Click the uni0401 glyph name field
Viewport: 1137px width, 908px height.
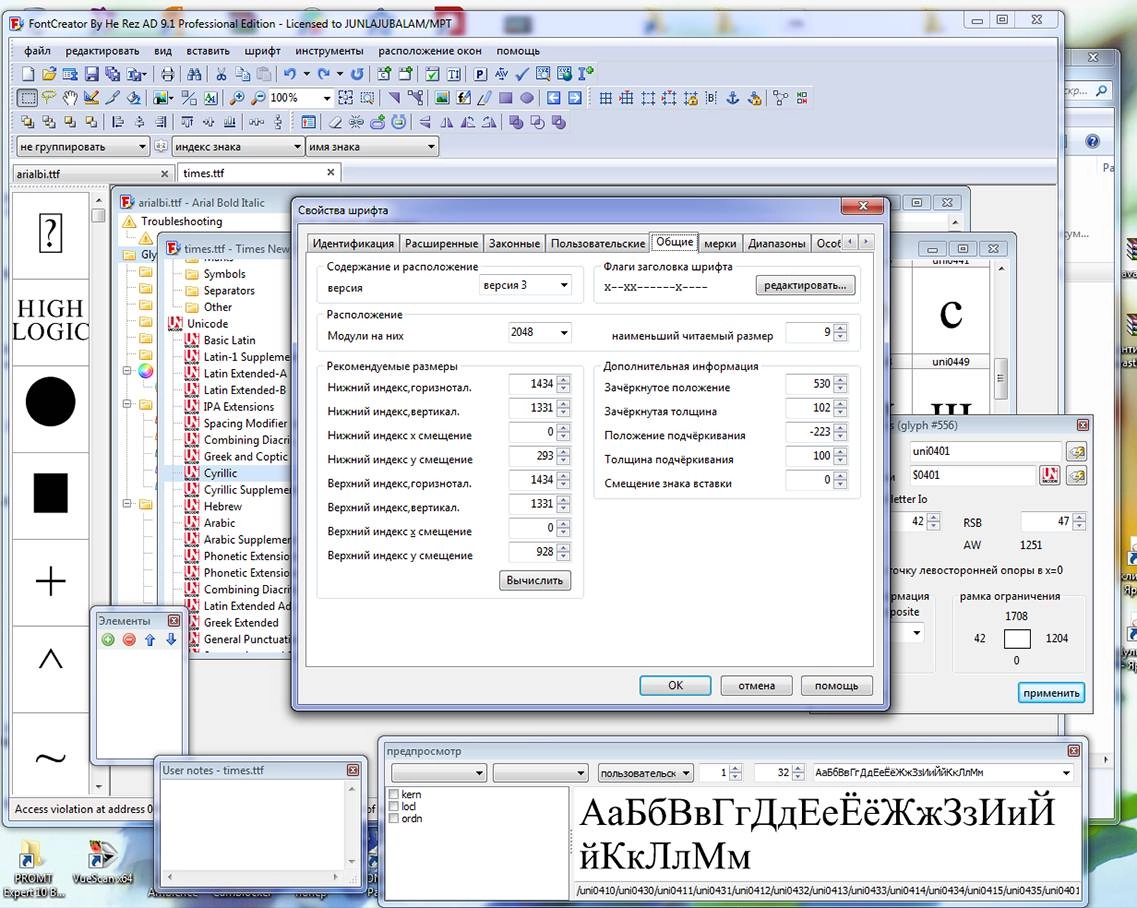tap(985, 451)
